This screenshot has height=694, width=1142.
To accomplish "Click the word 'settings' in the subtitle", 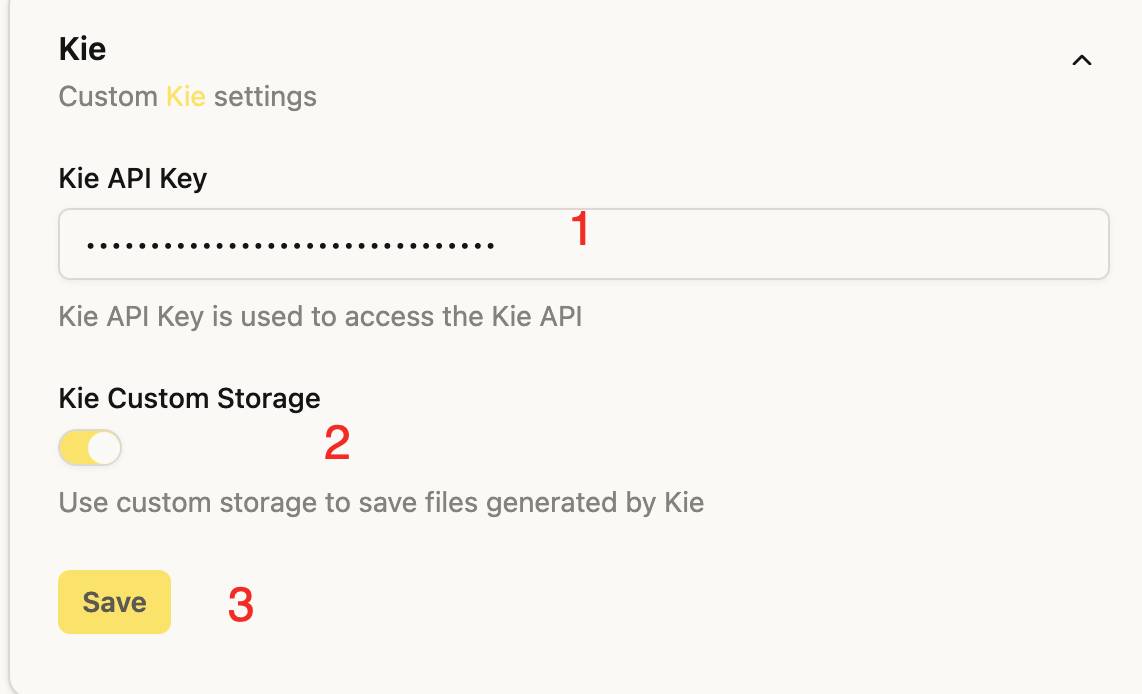I will pos(265,97).
